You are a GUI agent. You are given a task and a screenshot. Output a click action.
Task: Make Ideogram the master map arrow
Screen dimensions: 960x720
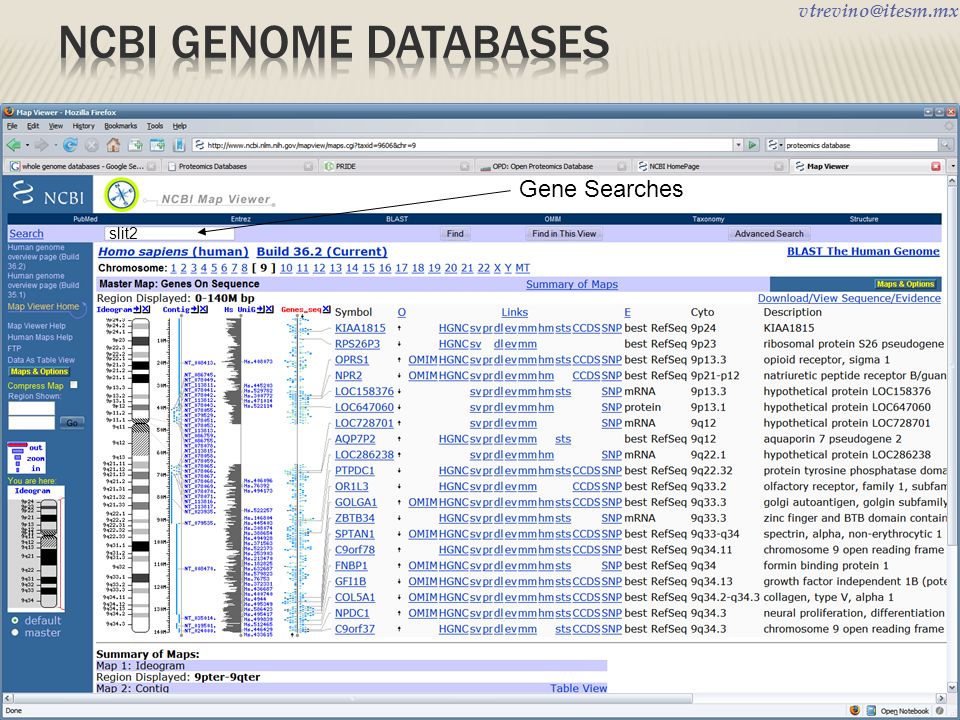(x=137, y=309)
